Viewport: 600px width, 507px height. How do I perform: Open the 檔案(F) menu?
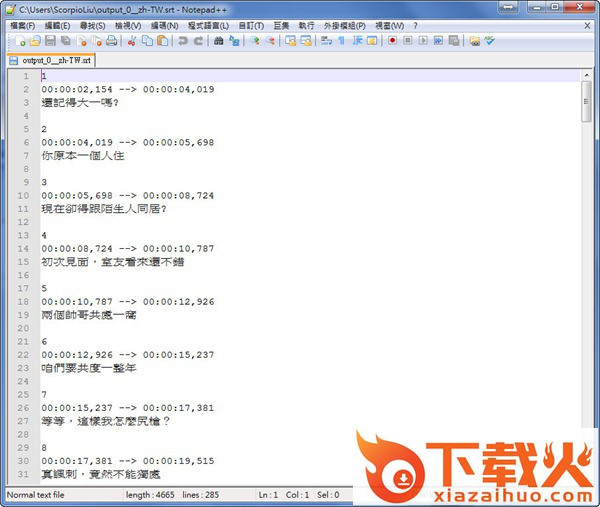22,25
